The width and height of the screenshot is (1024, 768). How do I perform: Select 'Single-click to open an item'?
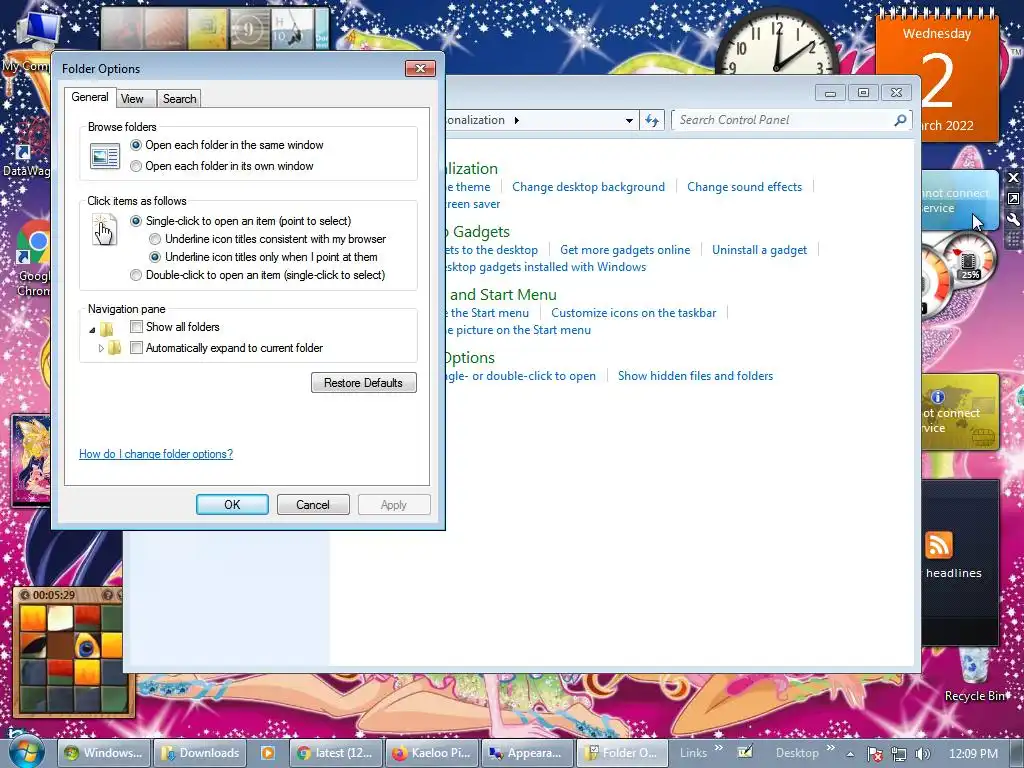241,221
